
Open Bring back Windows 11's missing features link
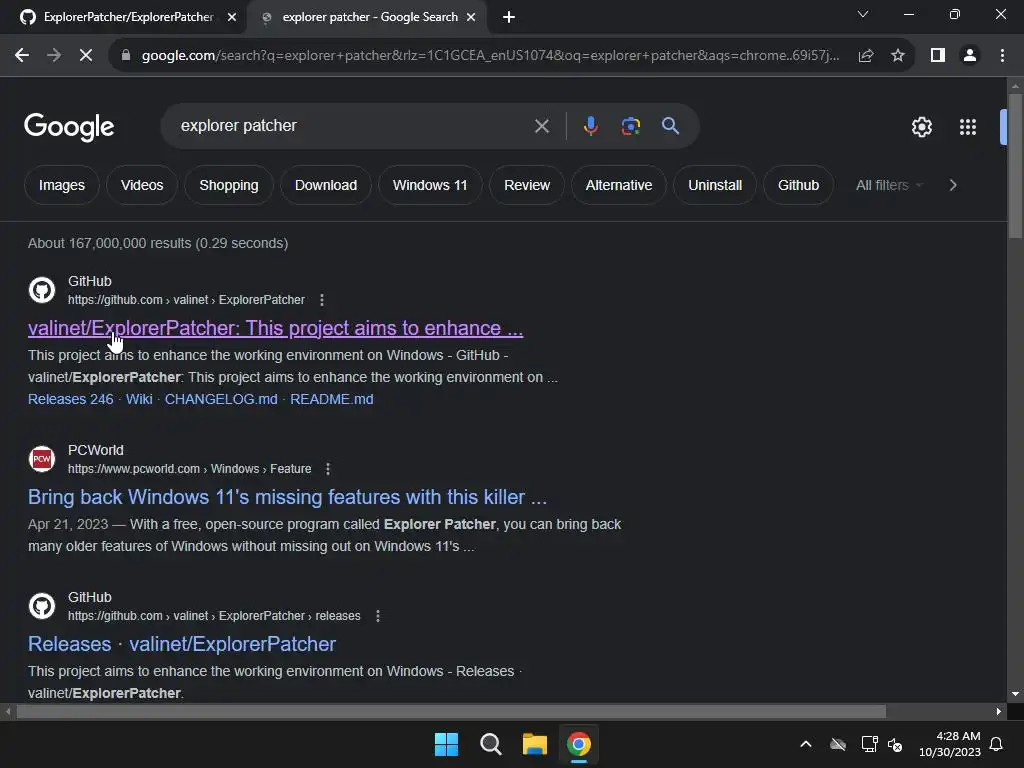click(287, 497)
